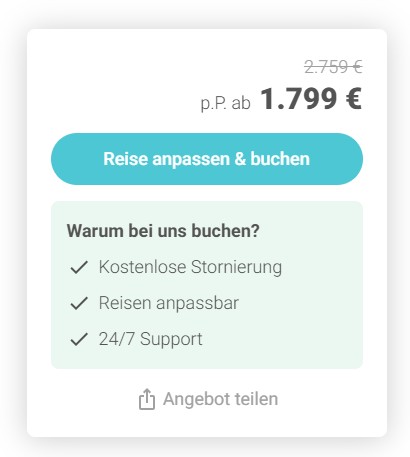The width and height of the screenshot is (410, 457).
Task: Click the word buchen on the teal button
Action: pyautogui.click(x=280, y=159)
